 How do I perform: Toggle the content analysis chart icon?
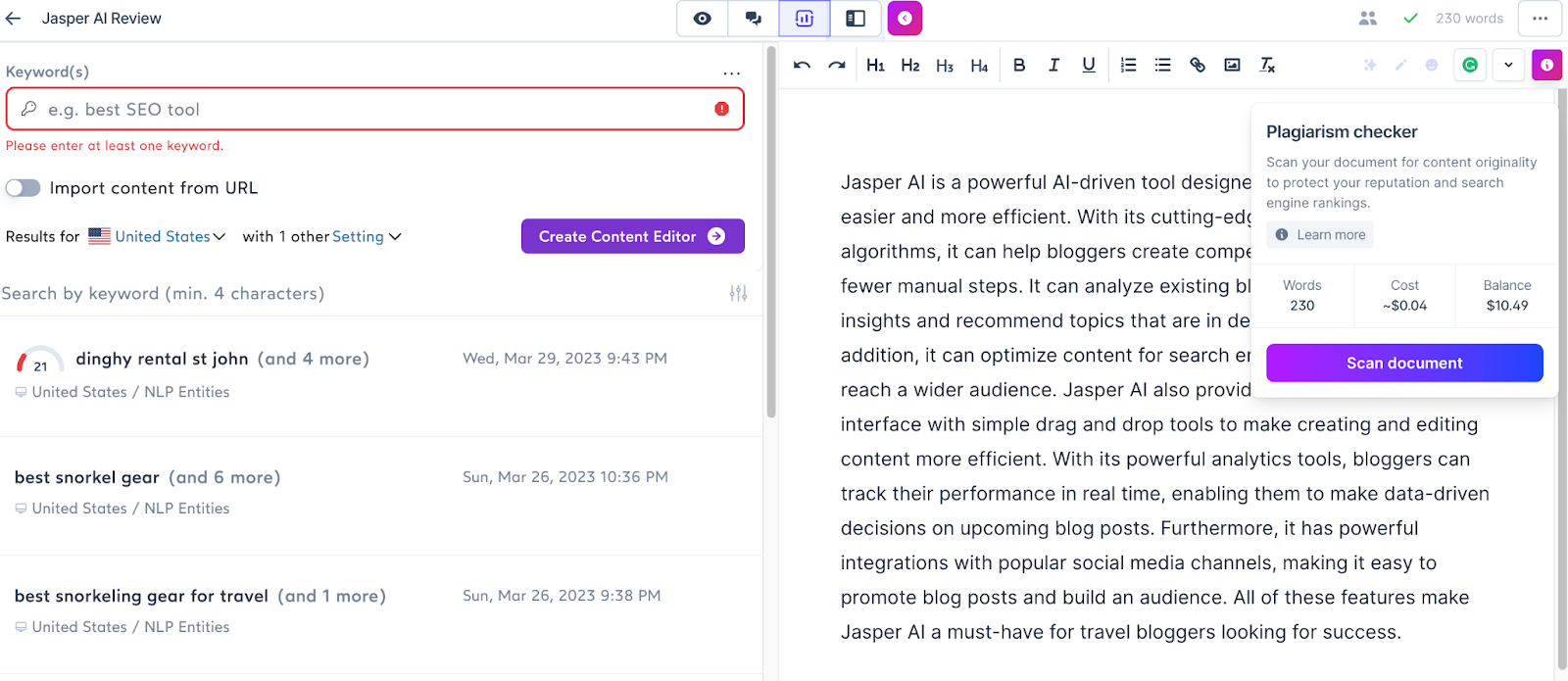805,19
